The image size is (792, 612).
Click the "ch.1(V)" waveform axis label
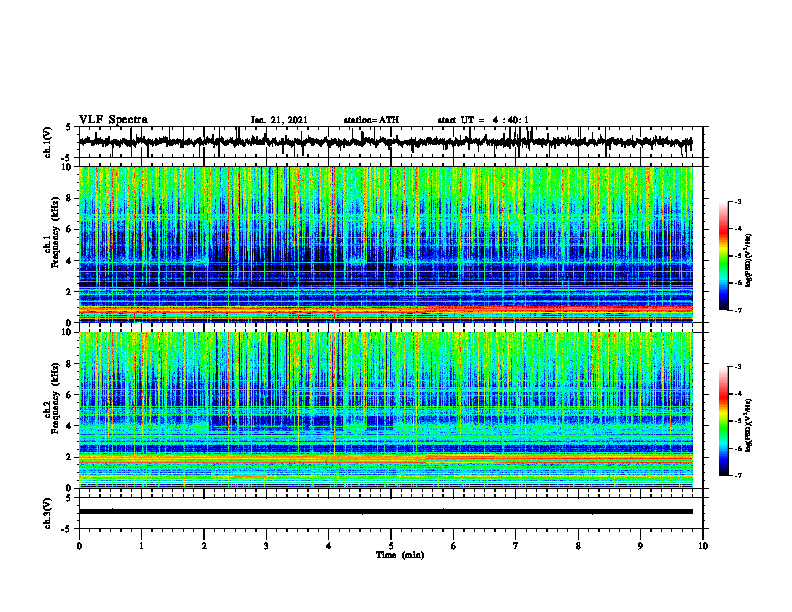(x=47, y=141)
